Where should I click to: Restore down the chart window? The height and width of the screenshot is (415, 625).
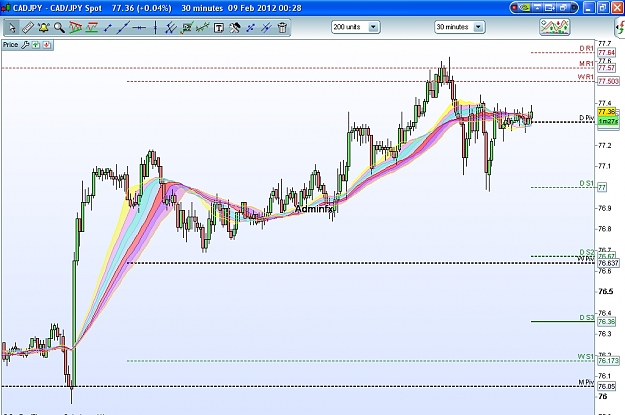tap(603, 8)
